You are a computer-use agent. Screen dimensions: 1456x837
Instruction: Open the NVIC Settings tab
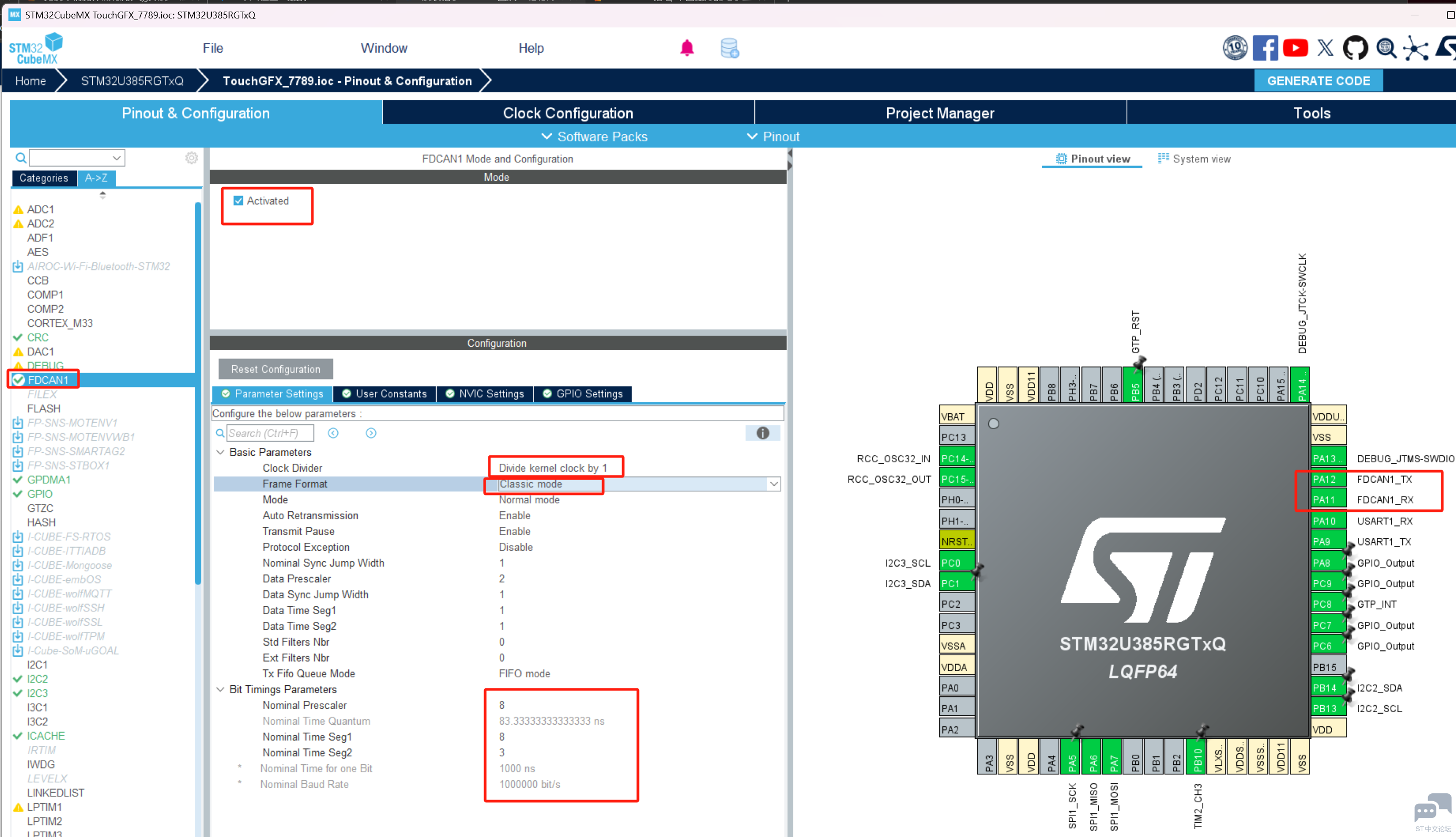[x=485, y=394]
